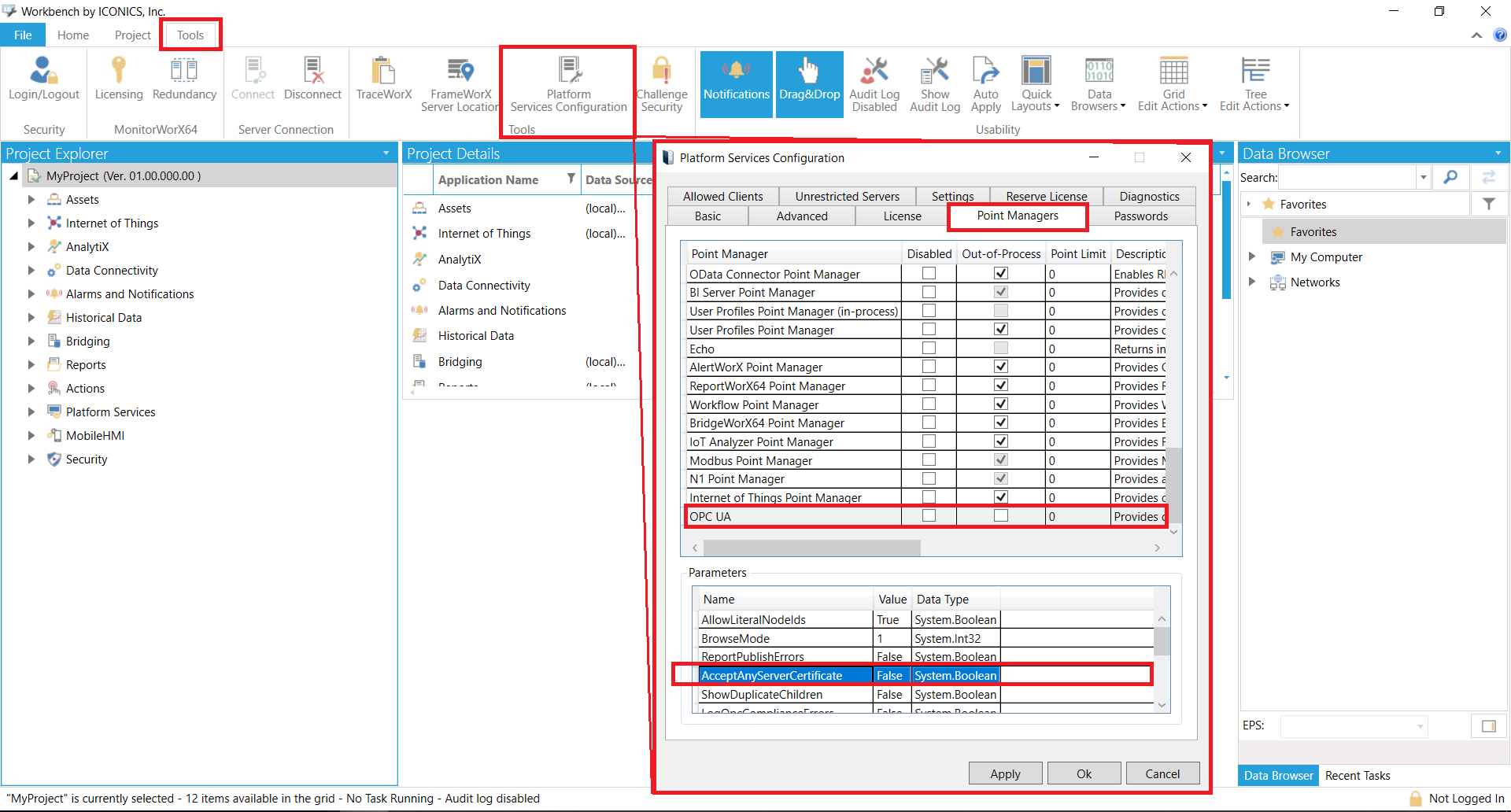The height and width of the screenshot is (812, 1511).
Task: Click Parameters list scroll down arrow
Action: pyautogui.click(x=1162, y=705)
